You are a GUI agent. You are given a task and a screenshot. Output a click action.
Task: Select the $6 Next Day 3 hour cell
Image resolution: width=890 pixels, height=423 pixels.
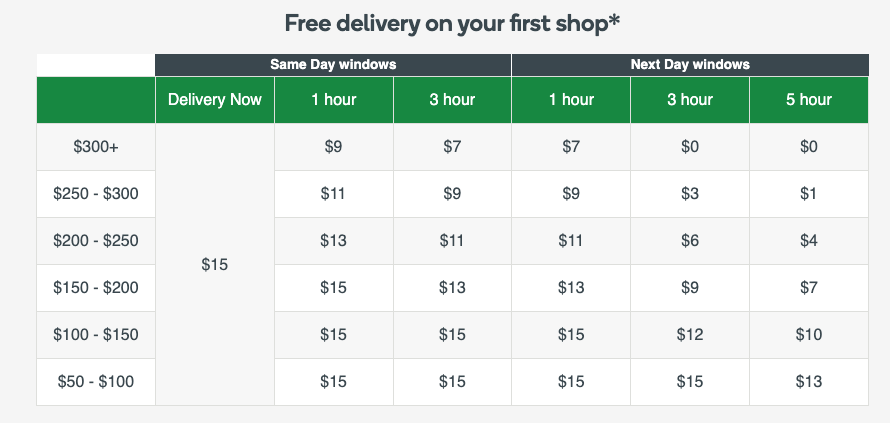click(690, 241)
